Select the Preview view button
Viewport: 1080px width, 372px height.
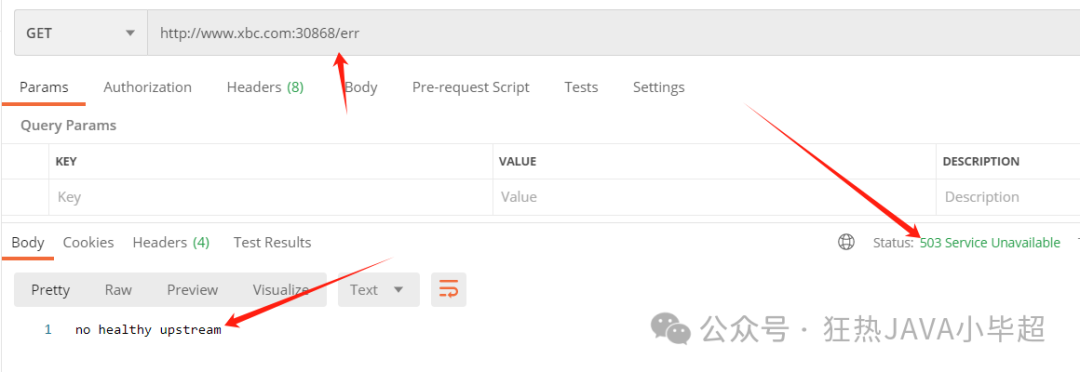click(192, 290)
